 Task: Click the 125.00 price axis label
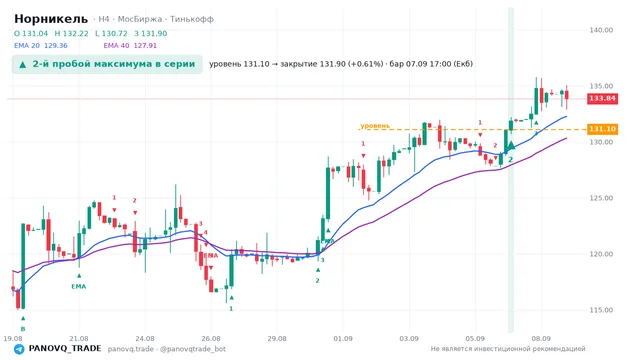coord(601,198)
